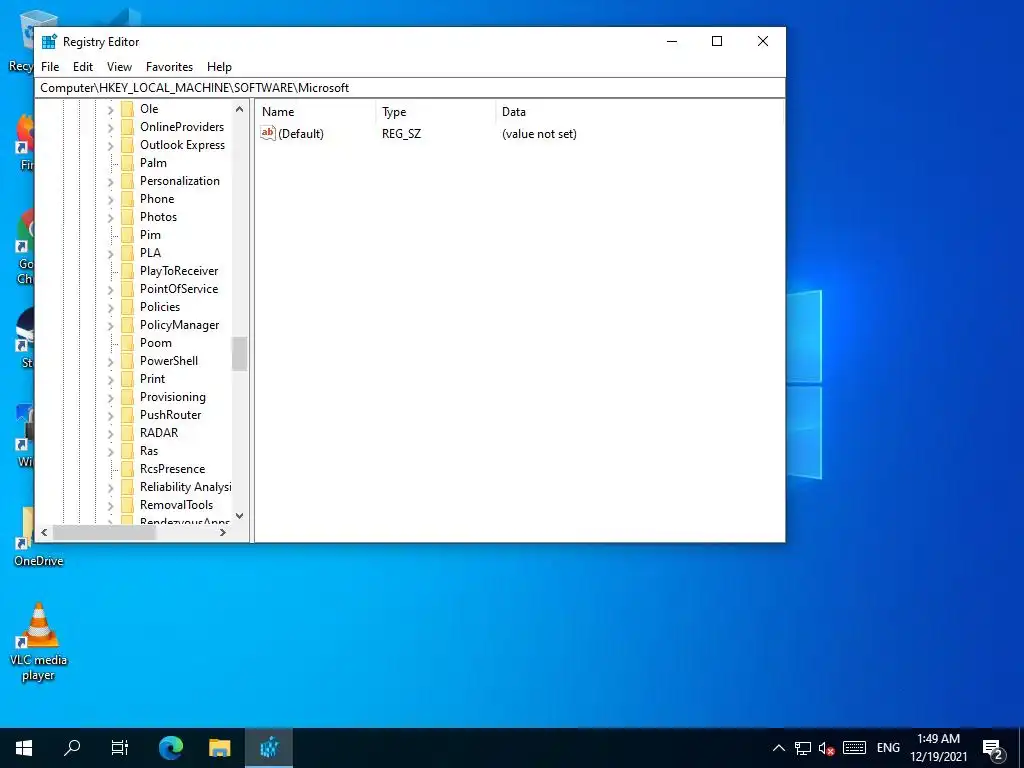1024x768 pixels.
Task: Select the RcsPresence key
Action: click(x=172, y=469)
